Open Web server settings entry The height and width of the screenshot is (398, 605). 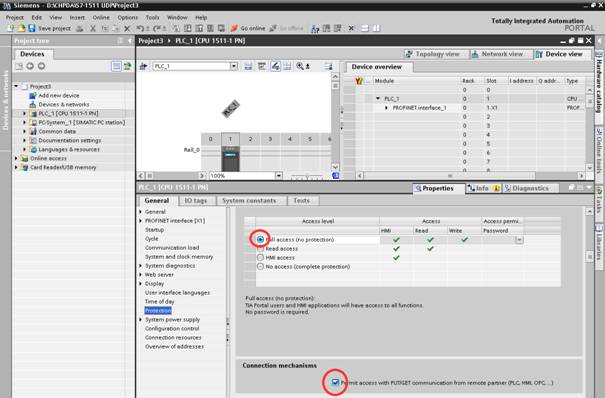pos(159,275)
